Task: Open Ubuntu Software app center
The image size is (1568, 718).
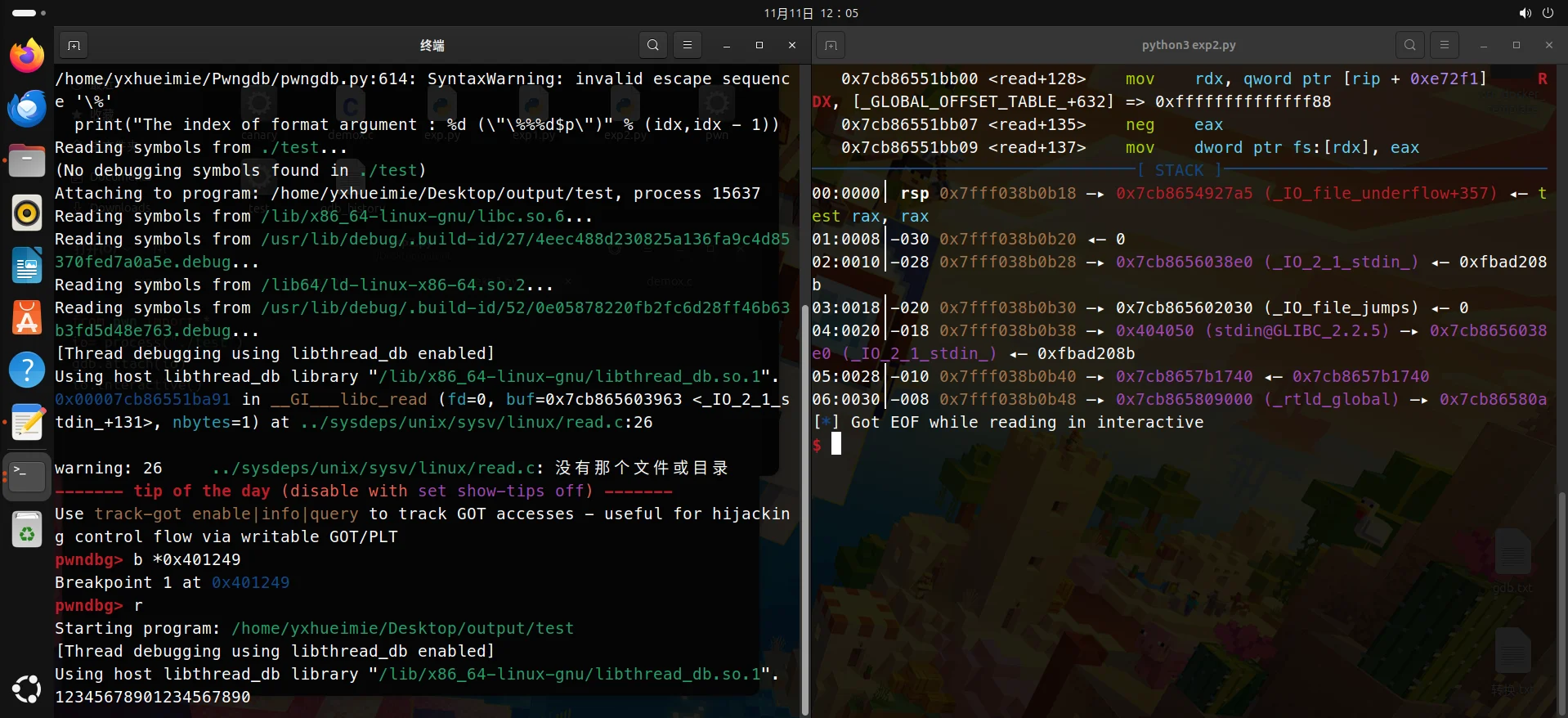Action: pos(27,317)
